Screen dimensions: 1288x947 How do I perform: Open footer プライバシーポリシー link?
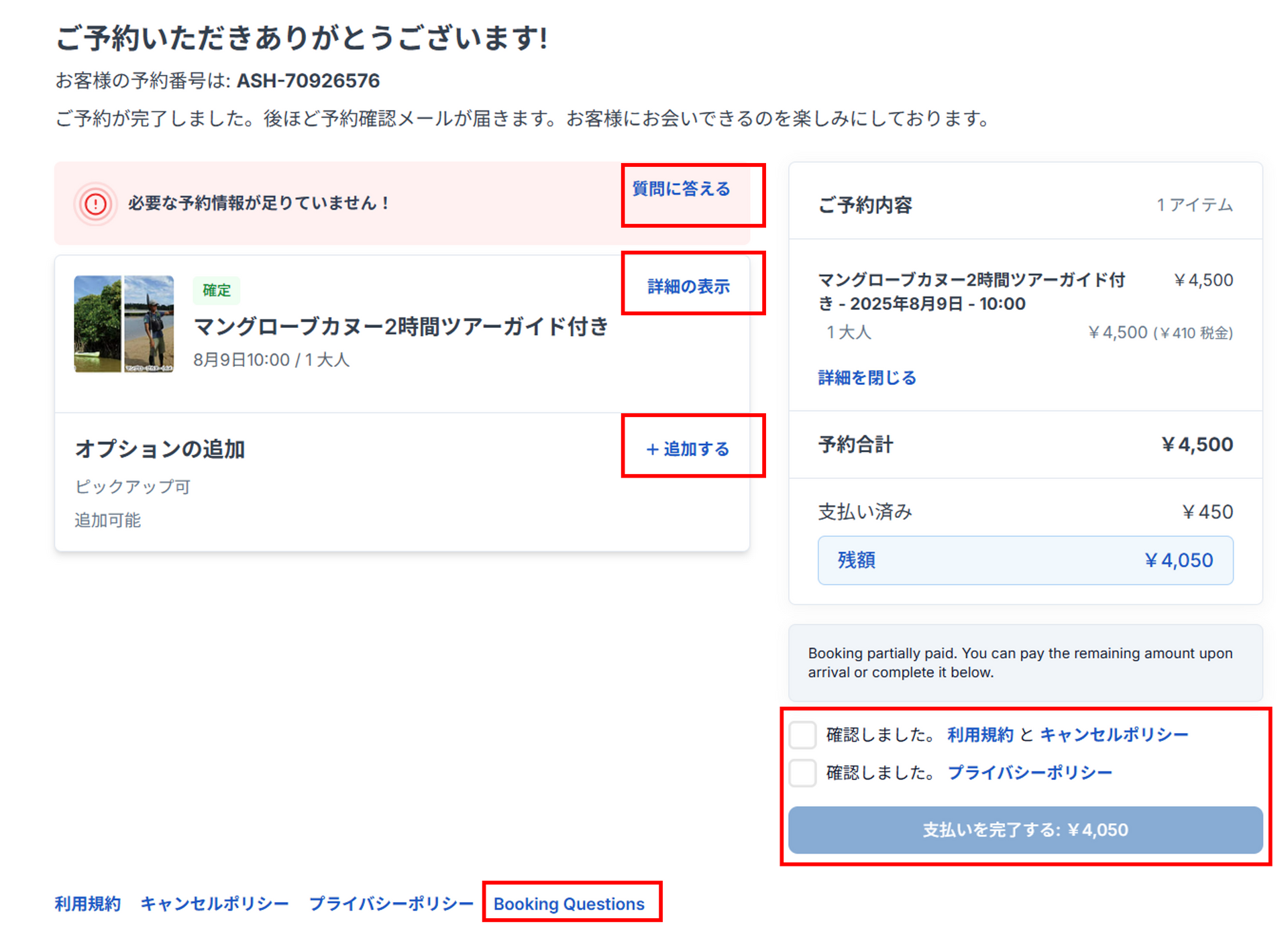click(x=391, y=903)
